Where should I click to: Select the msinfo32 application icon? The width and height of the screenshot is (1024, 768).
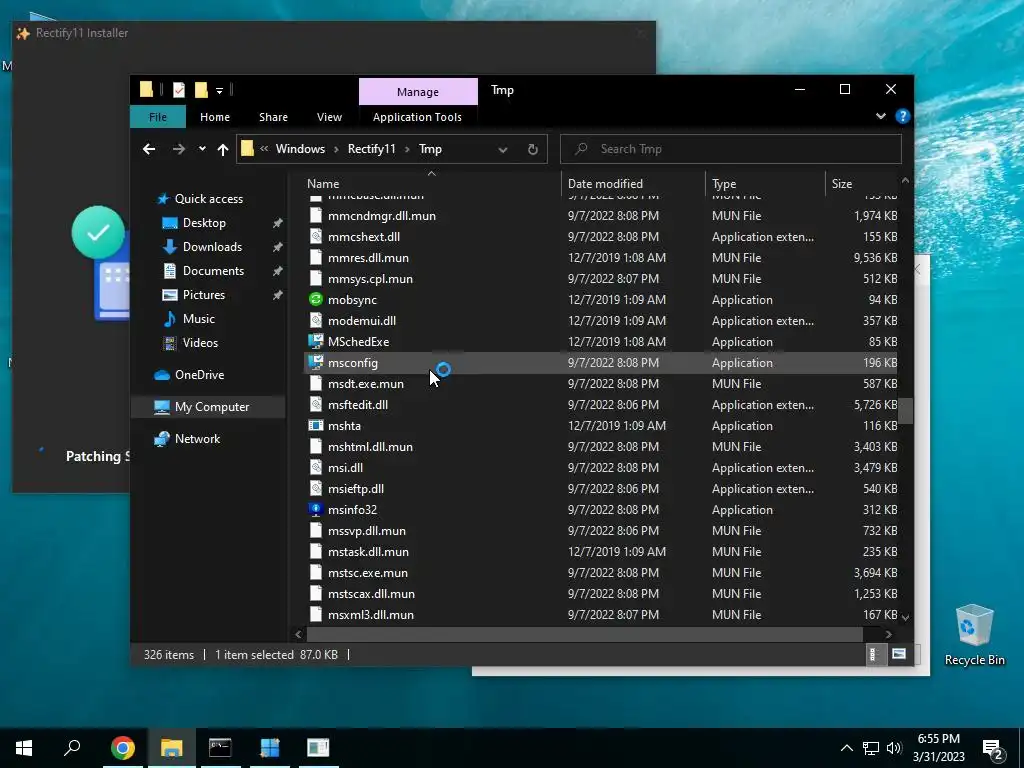(316, 509)
